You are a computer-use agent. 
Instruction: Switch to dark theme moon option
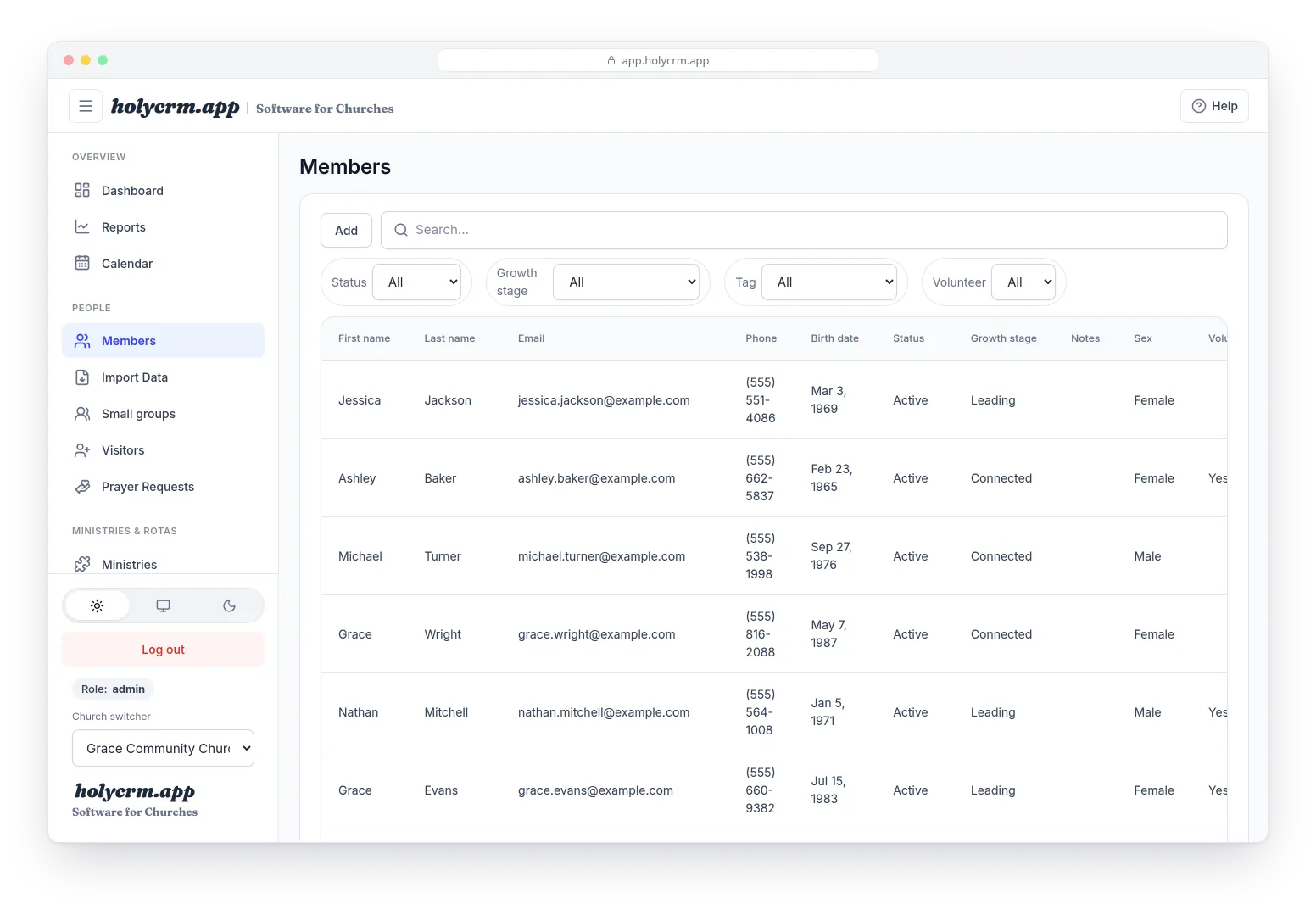(x=229, y=605)
